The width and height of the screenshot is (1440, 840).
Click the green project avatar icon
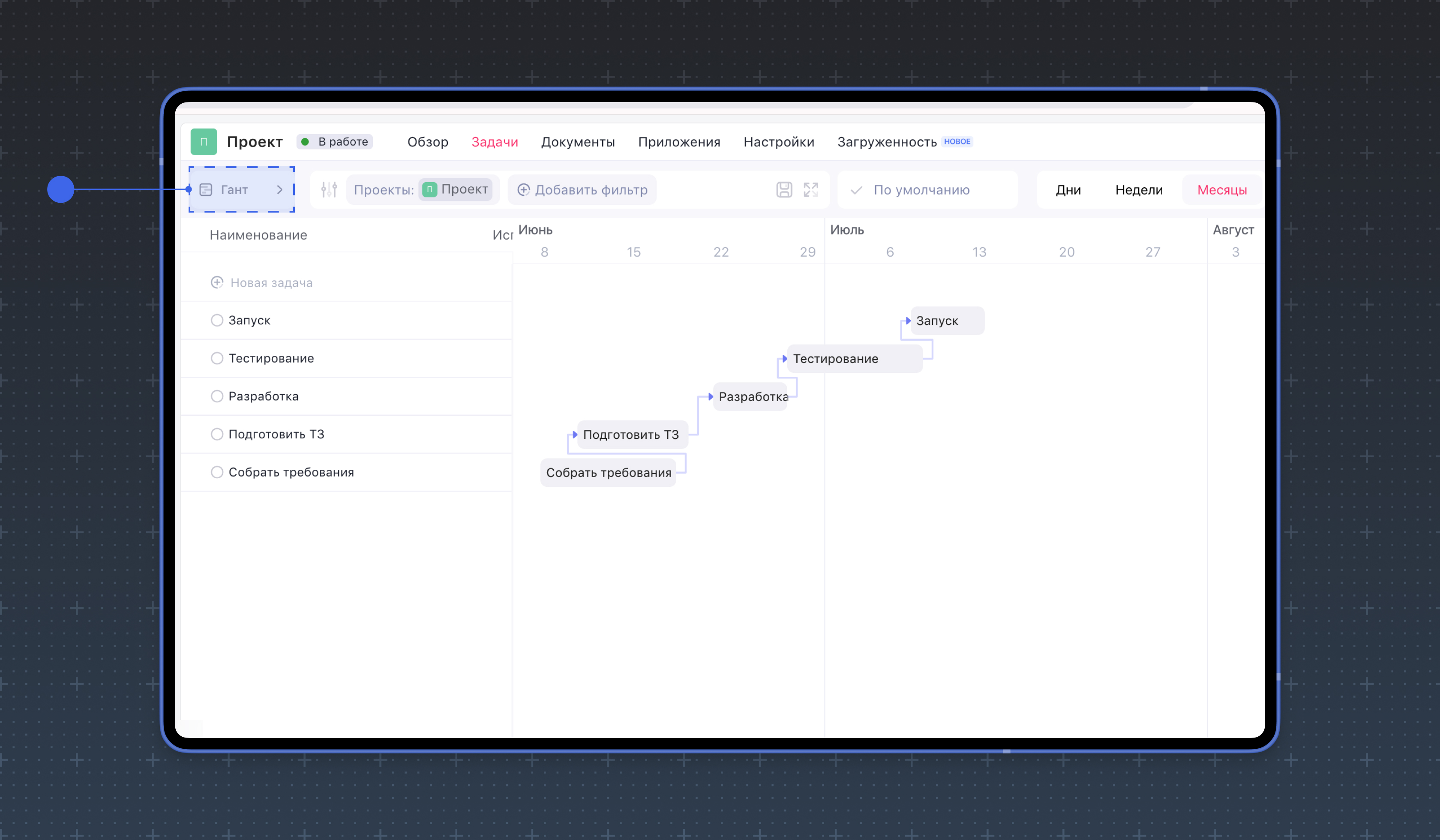pos(204,142)
